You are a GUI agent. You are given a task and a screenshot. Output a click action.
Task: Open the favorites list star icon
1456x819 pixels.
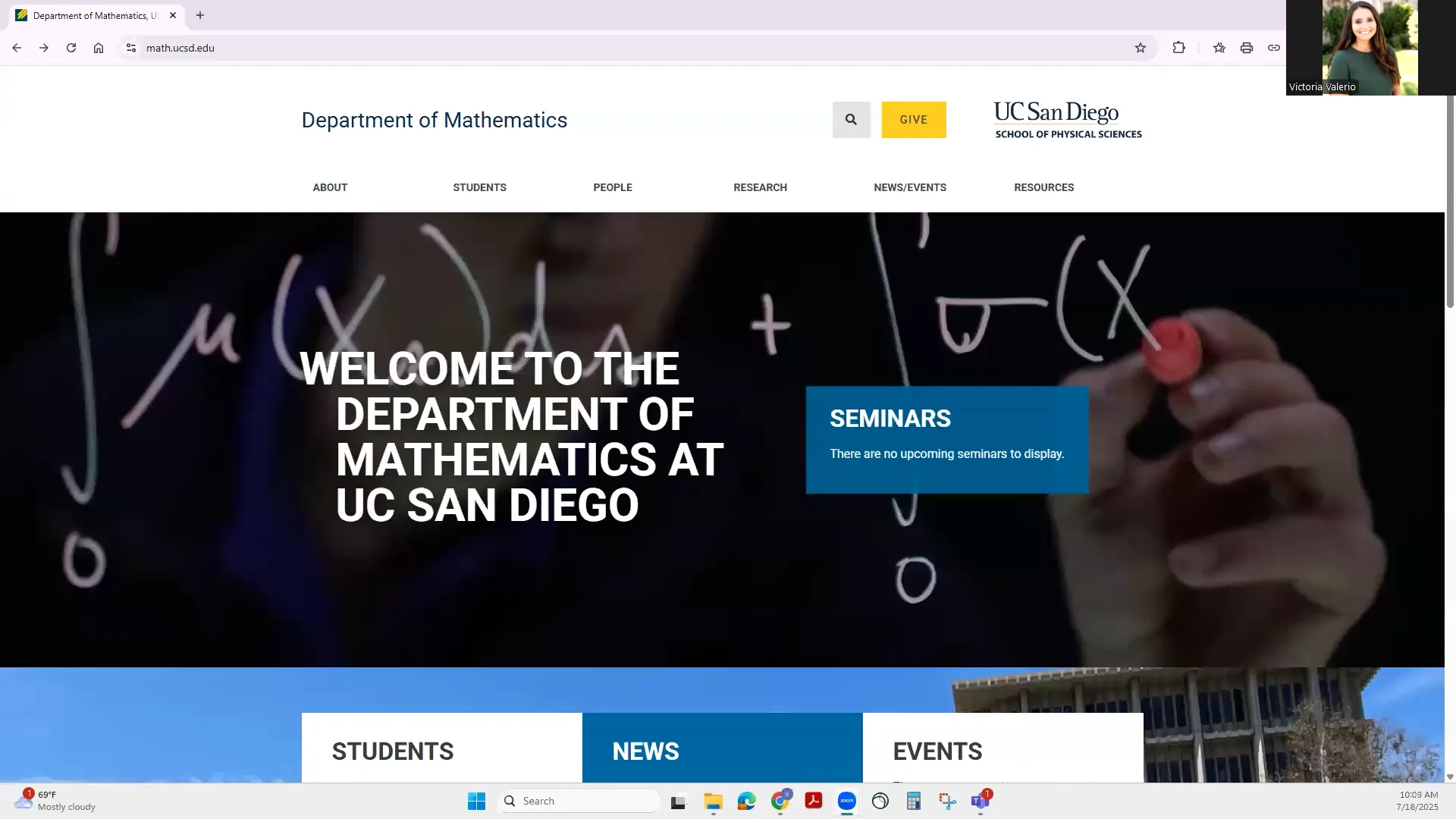[x=1219, y=48]
